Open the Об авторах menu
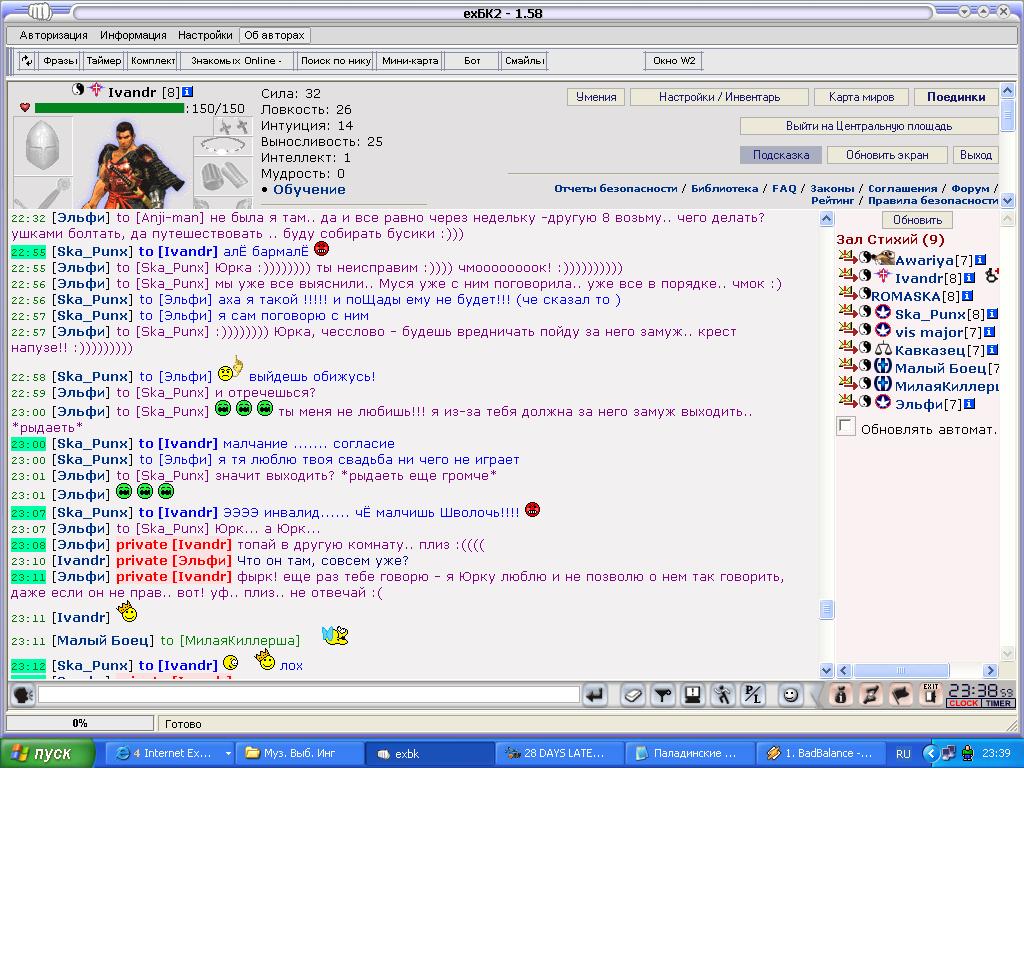This screenshot has height=972, width=1024. coord(274,35)
